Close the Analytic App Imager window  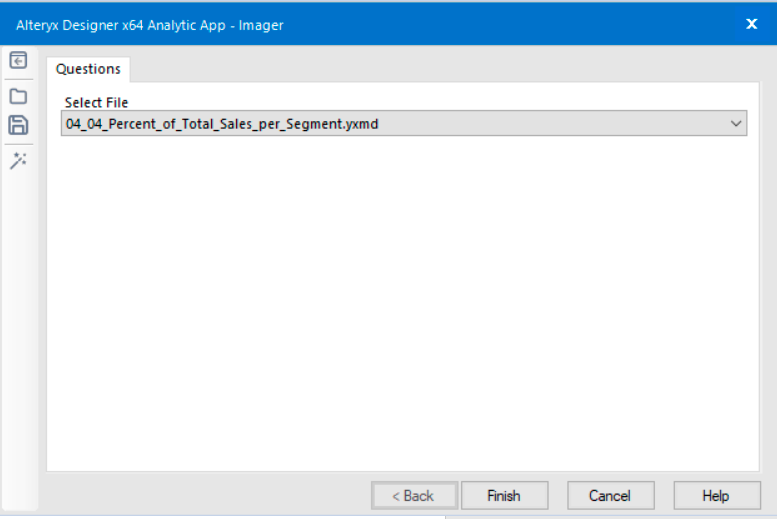752,24
